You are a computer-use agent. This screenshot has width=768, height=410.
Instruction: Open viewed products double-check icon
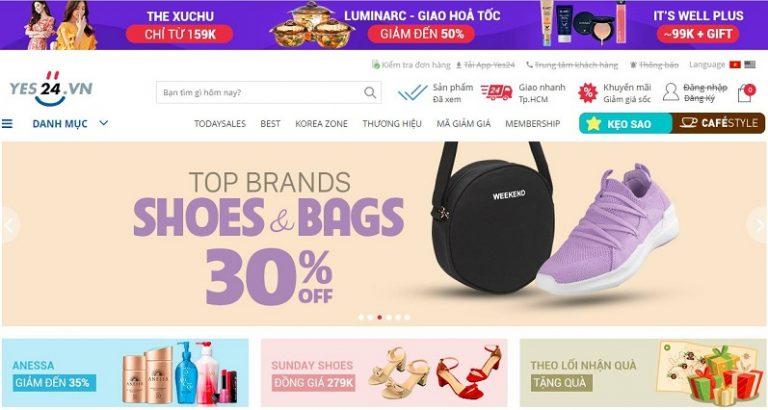tap(412, 92)
